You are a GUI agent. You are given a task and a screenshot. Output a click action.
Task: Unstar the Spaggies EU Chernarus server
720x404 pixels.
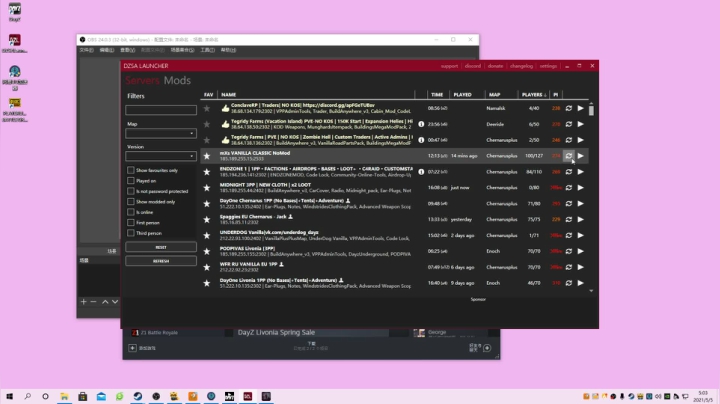(207, 219)
